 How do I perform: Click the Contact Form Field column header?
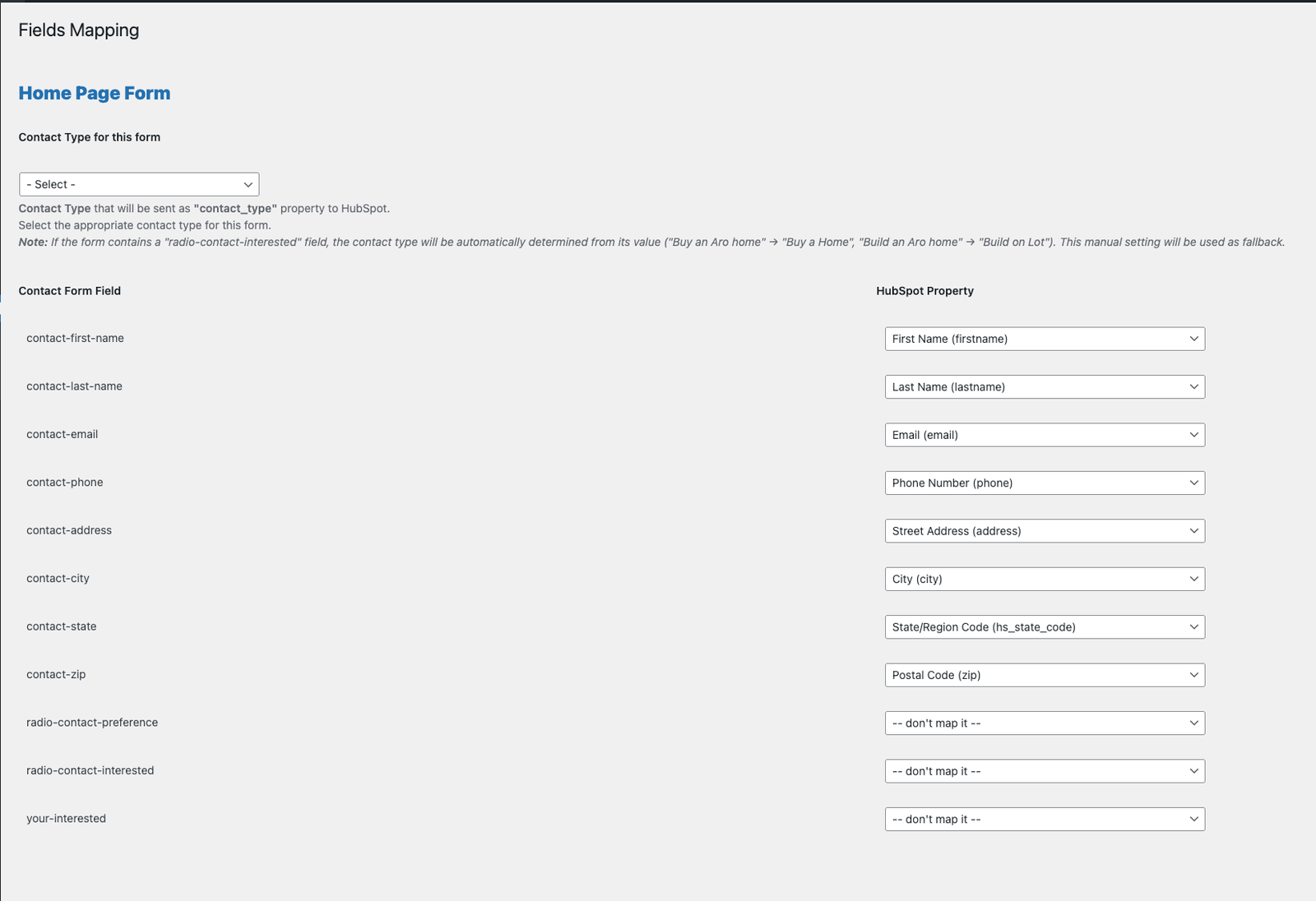click(70, 291)
